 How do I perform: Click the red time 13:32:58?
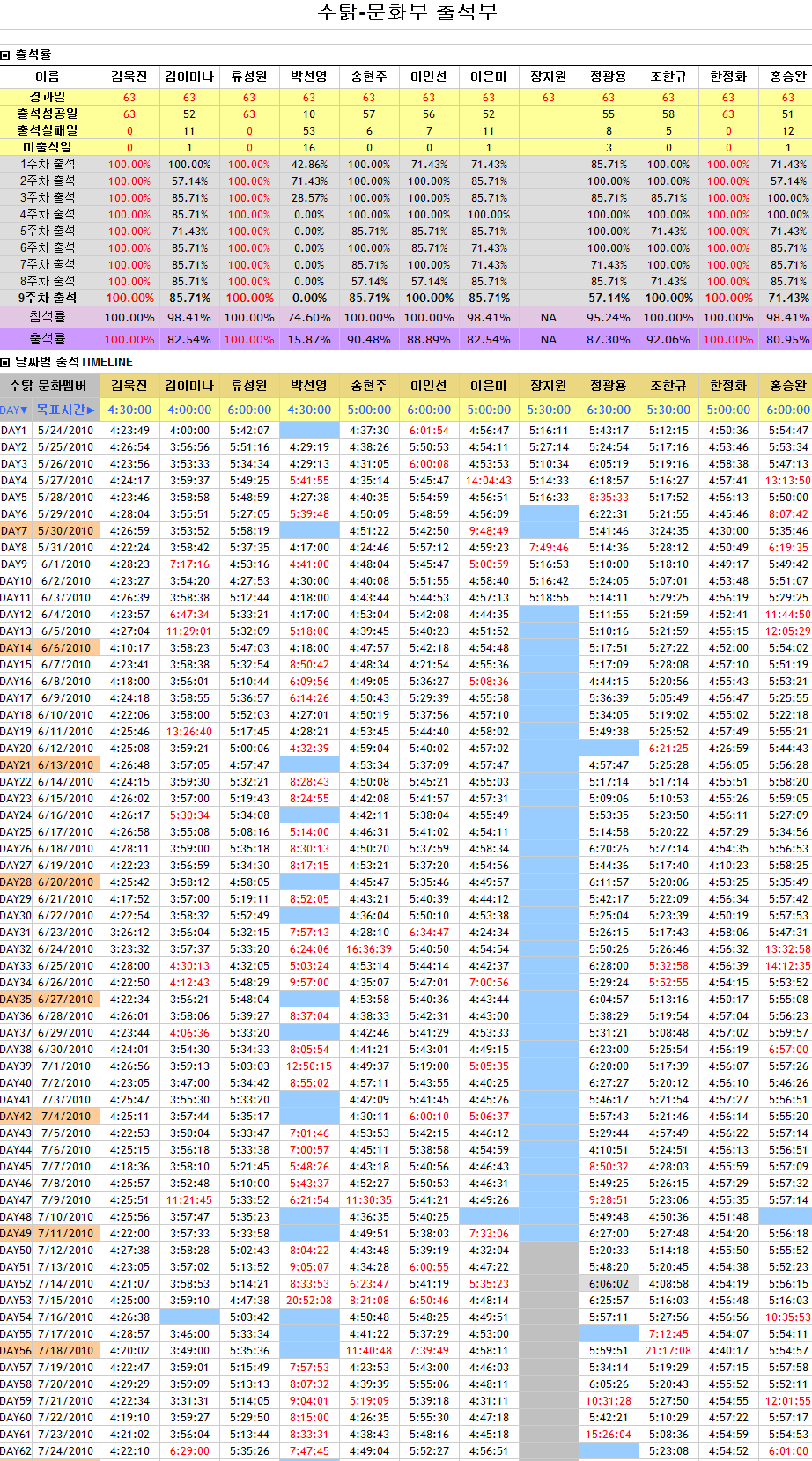tap(788, 949)
